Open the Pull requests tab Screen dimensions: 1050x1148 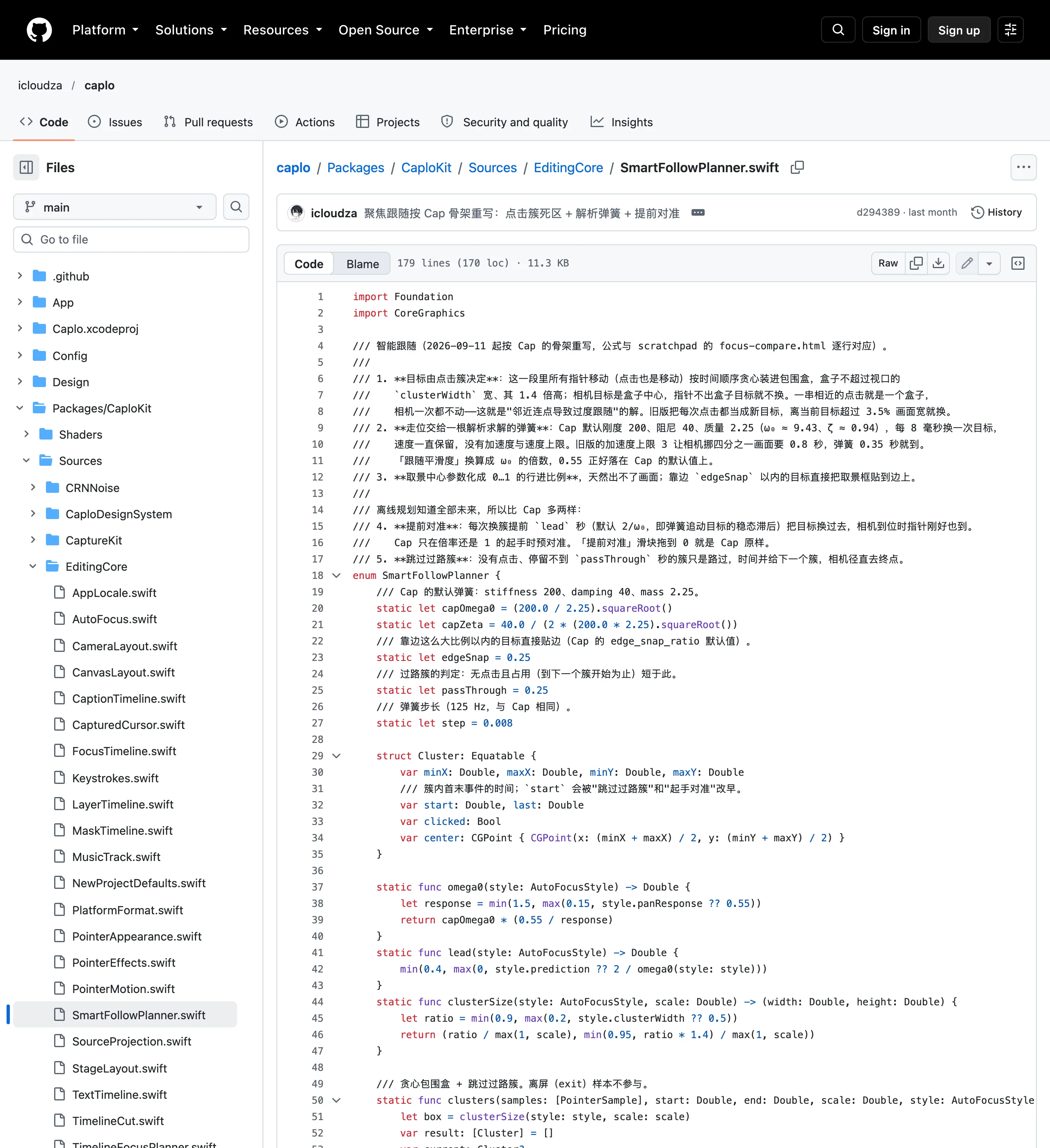208,122
